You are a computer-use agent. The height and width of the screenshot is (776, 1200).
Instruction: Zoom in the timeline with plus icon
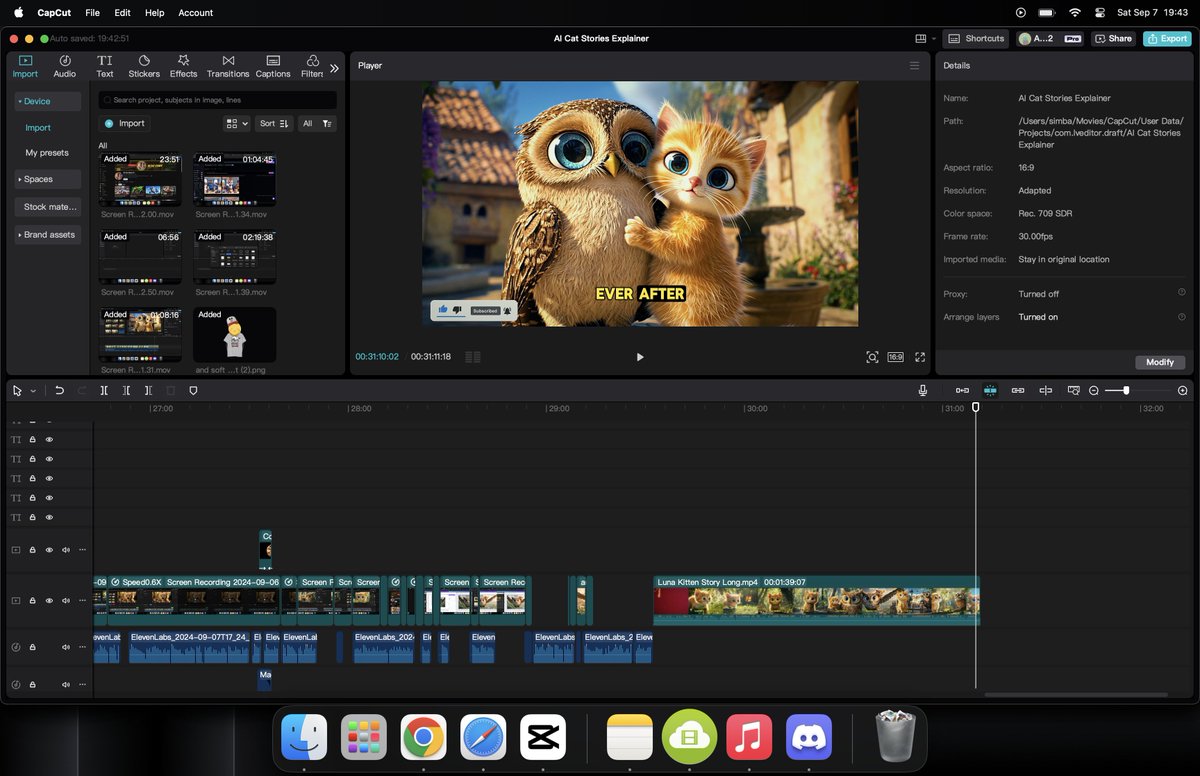tap(1183, 391)
